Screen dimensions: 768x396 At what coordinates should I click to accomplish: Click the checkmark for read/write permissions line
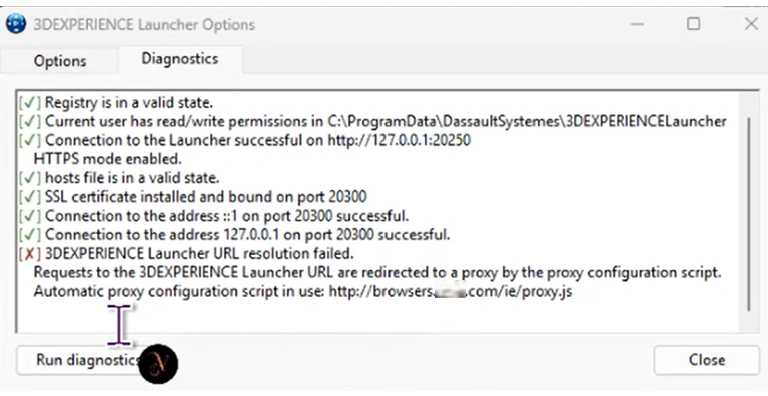[x=30, y=122]
